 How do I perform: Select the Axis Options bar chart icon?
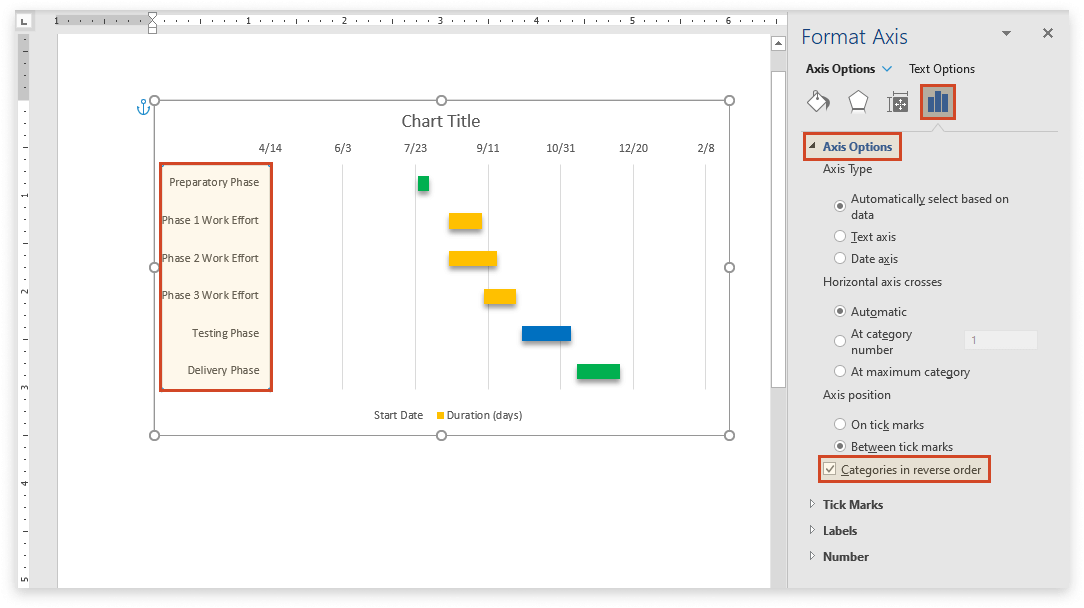pos(937,102)
